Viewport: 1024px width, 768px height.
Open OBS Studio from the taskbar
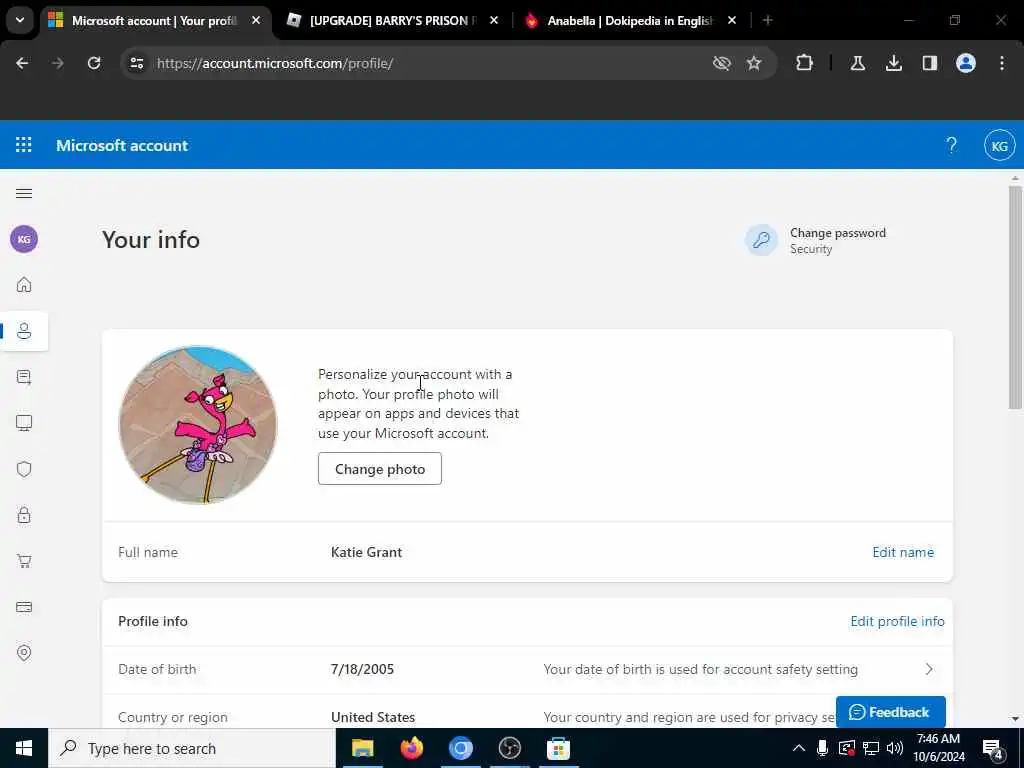[509, 748]
